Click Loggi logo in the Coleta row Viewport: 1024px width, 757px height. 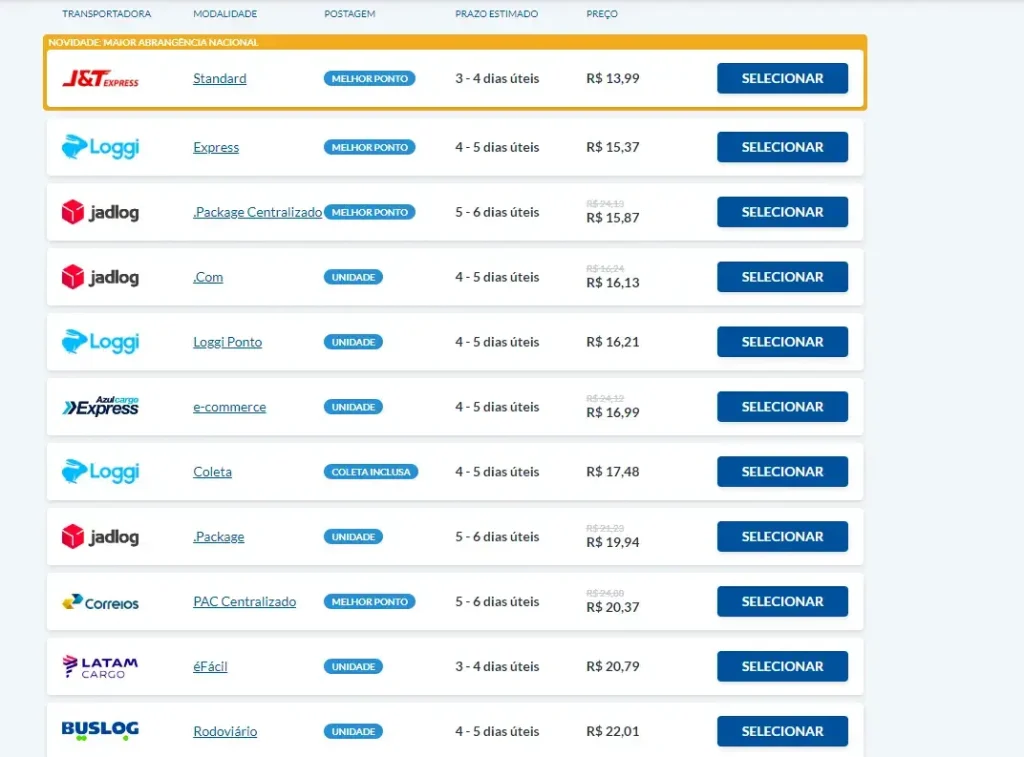(x=100, y=472)
